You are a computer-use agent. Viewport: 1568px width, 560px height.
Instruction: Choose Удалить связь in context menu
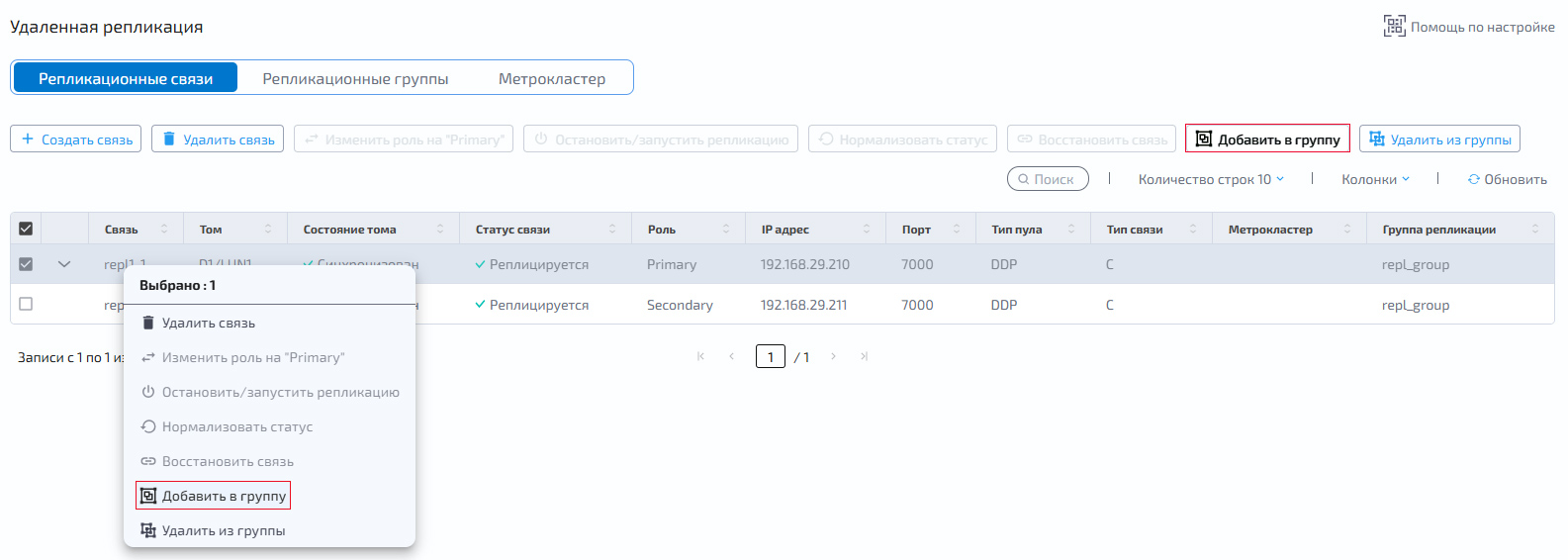coord(269,323)
